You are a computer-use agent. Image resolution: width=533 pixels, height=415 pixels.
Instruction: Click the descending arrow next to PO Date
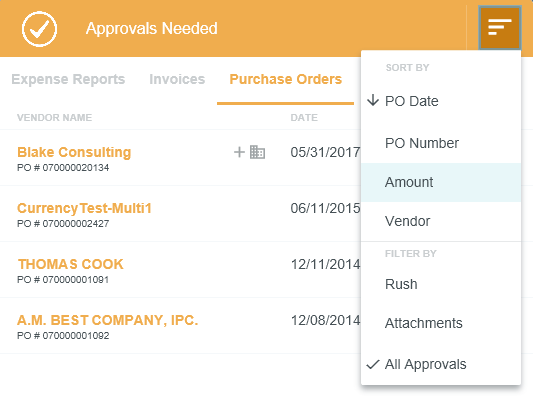coord(373,101)
